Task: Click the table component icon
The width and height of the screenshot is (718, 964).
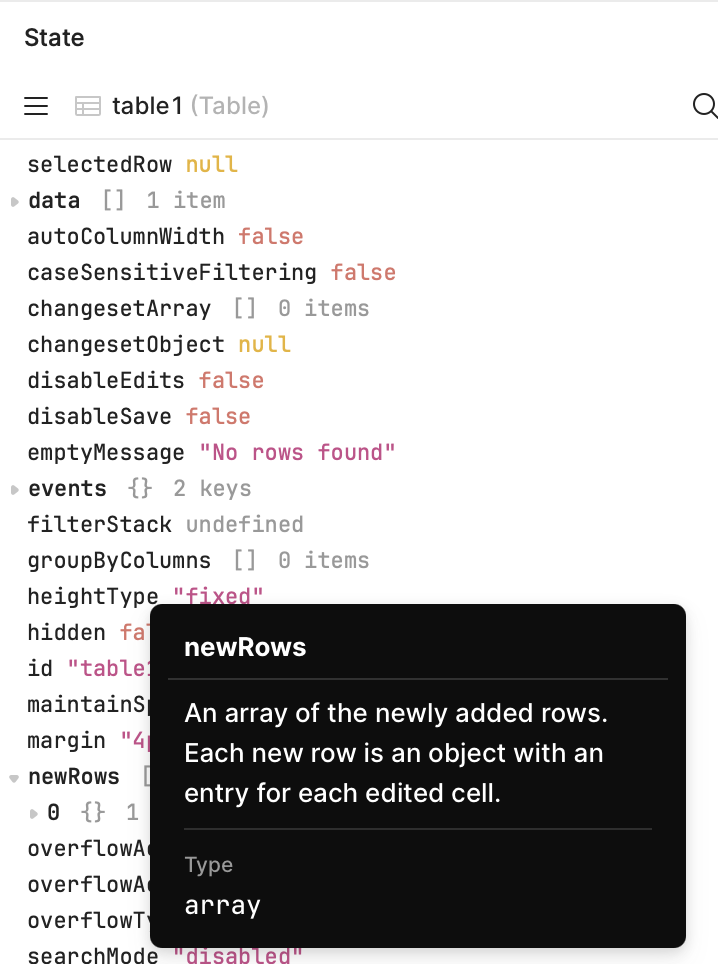Action: pyautogui.click(x=88, y=106)
